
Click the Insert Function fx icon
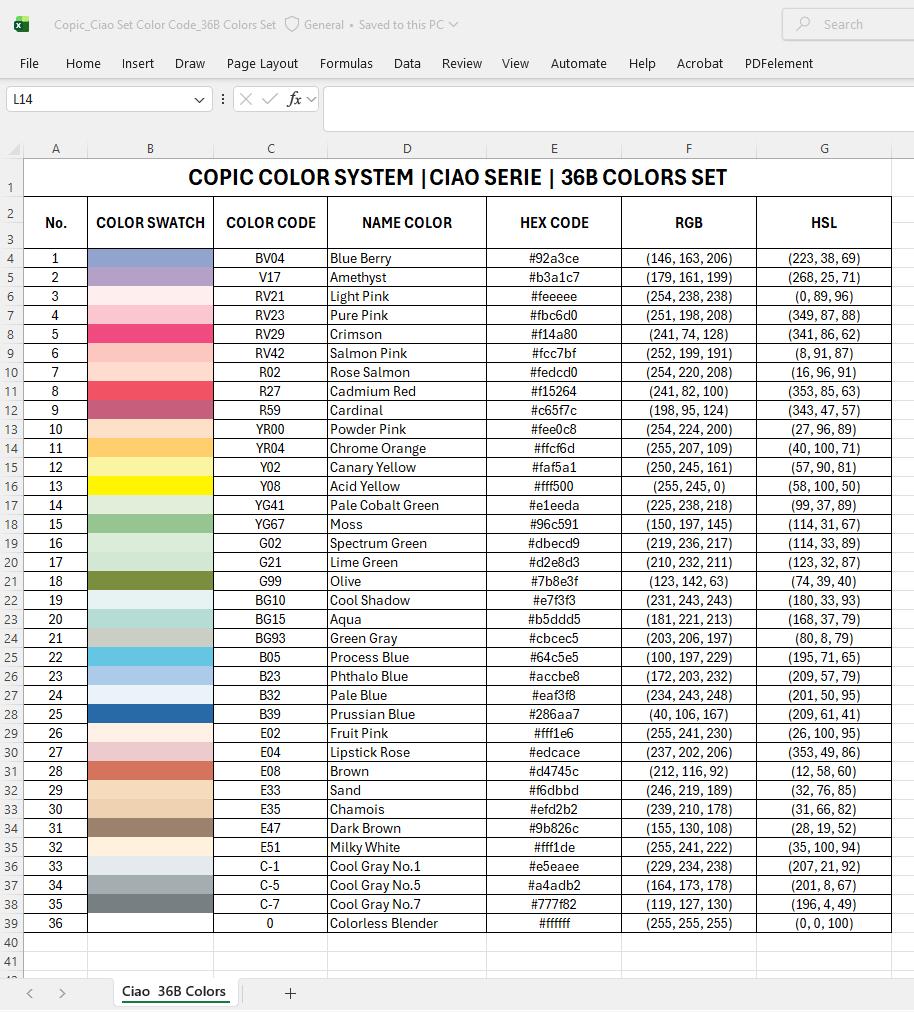pos(294,99)
